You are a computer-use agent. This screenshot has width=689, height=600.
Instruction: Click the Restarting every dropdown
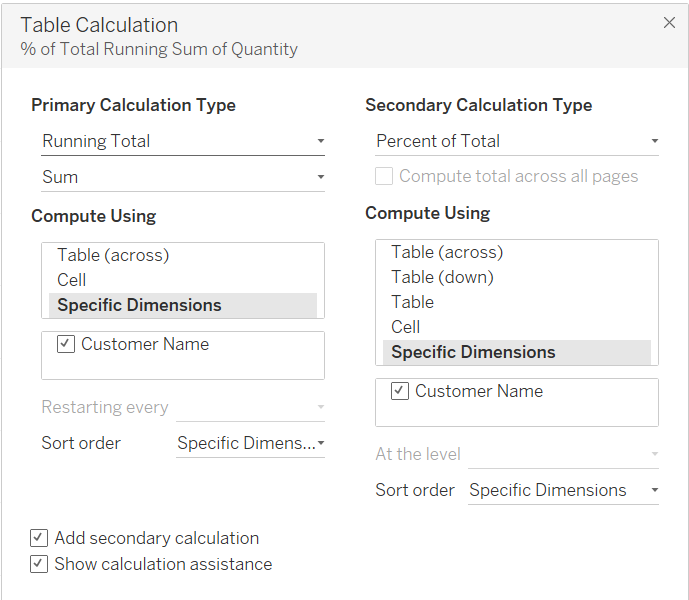250,407
